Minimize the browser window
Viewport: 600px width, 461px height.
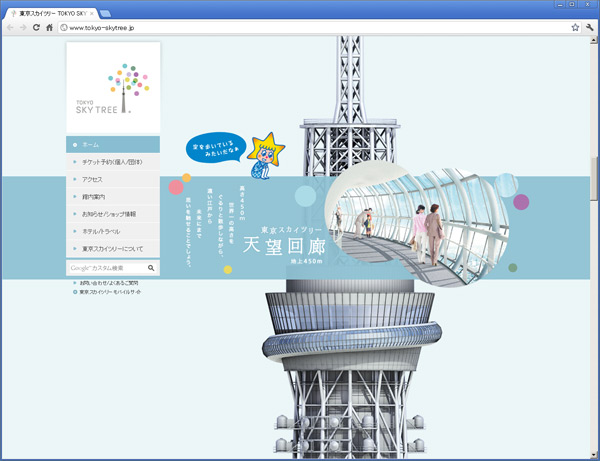tap(560, 4)
